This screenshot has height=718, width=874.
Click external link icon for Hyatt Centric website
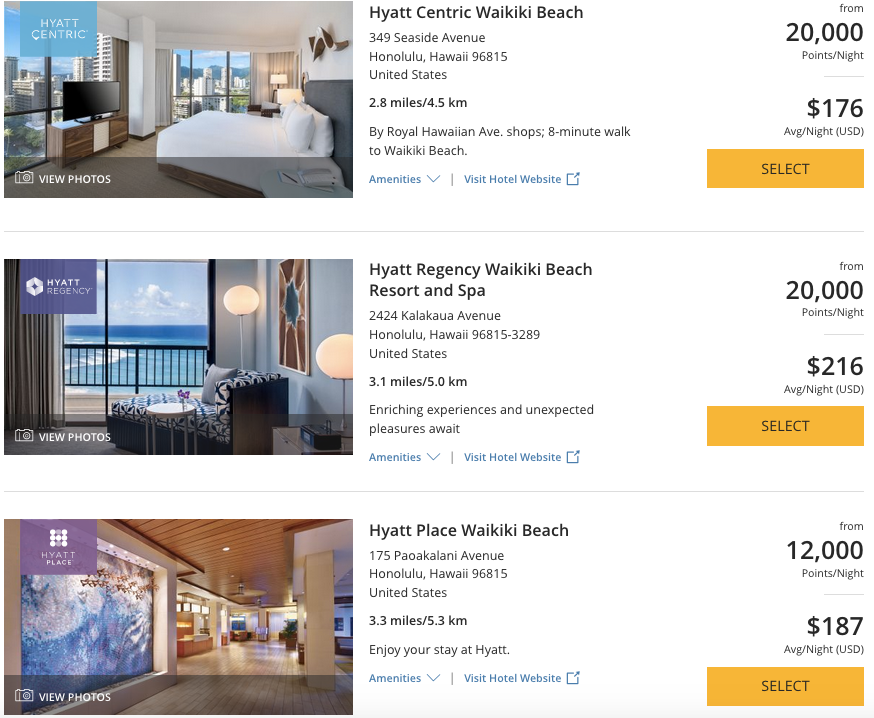(x=573, y=179)
